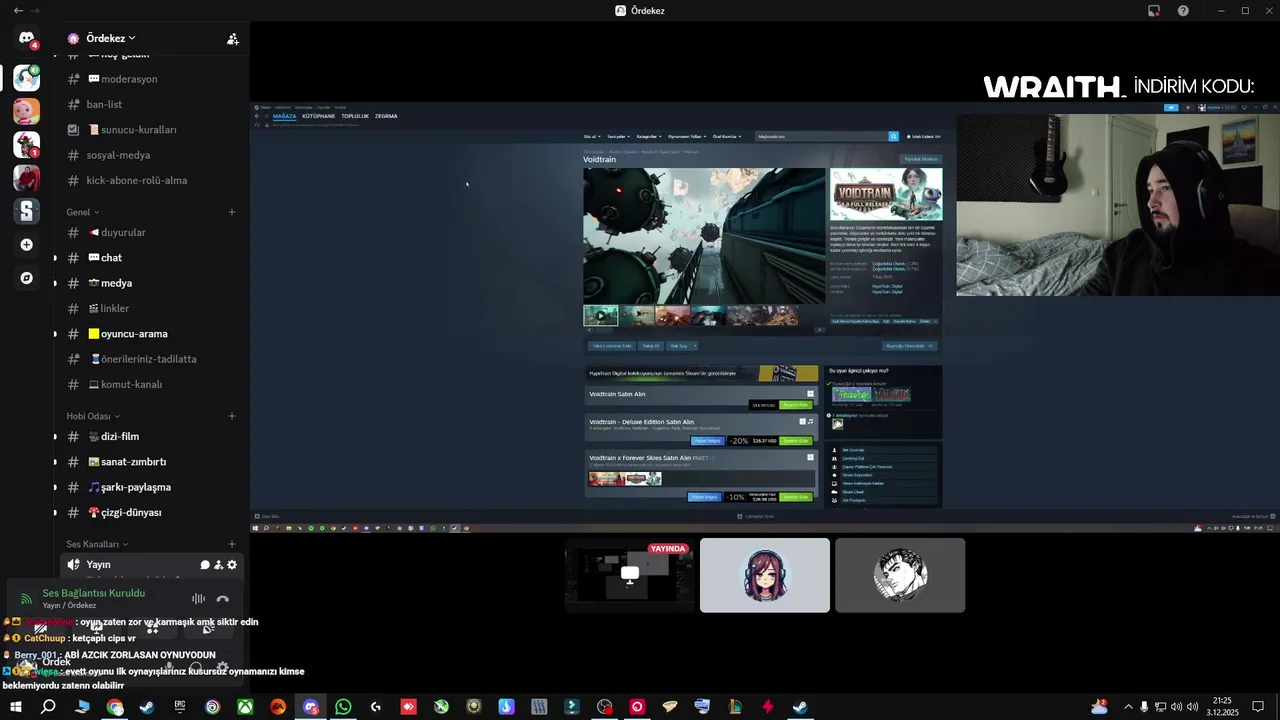Open Epic Games launcher from taskbar

click(x=180, y=707)
